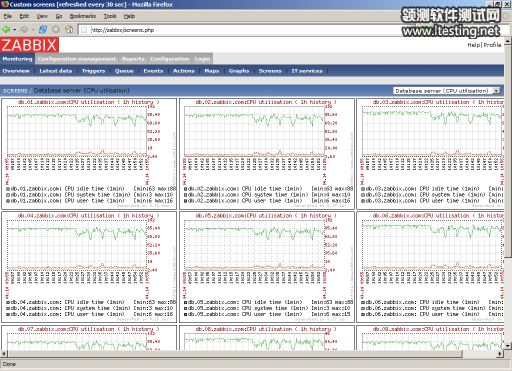Open the Edit menu
Image resolution: width=512 pixels, height=371 pixels.
[x=24, y=16]
